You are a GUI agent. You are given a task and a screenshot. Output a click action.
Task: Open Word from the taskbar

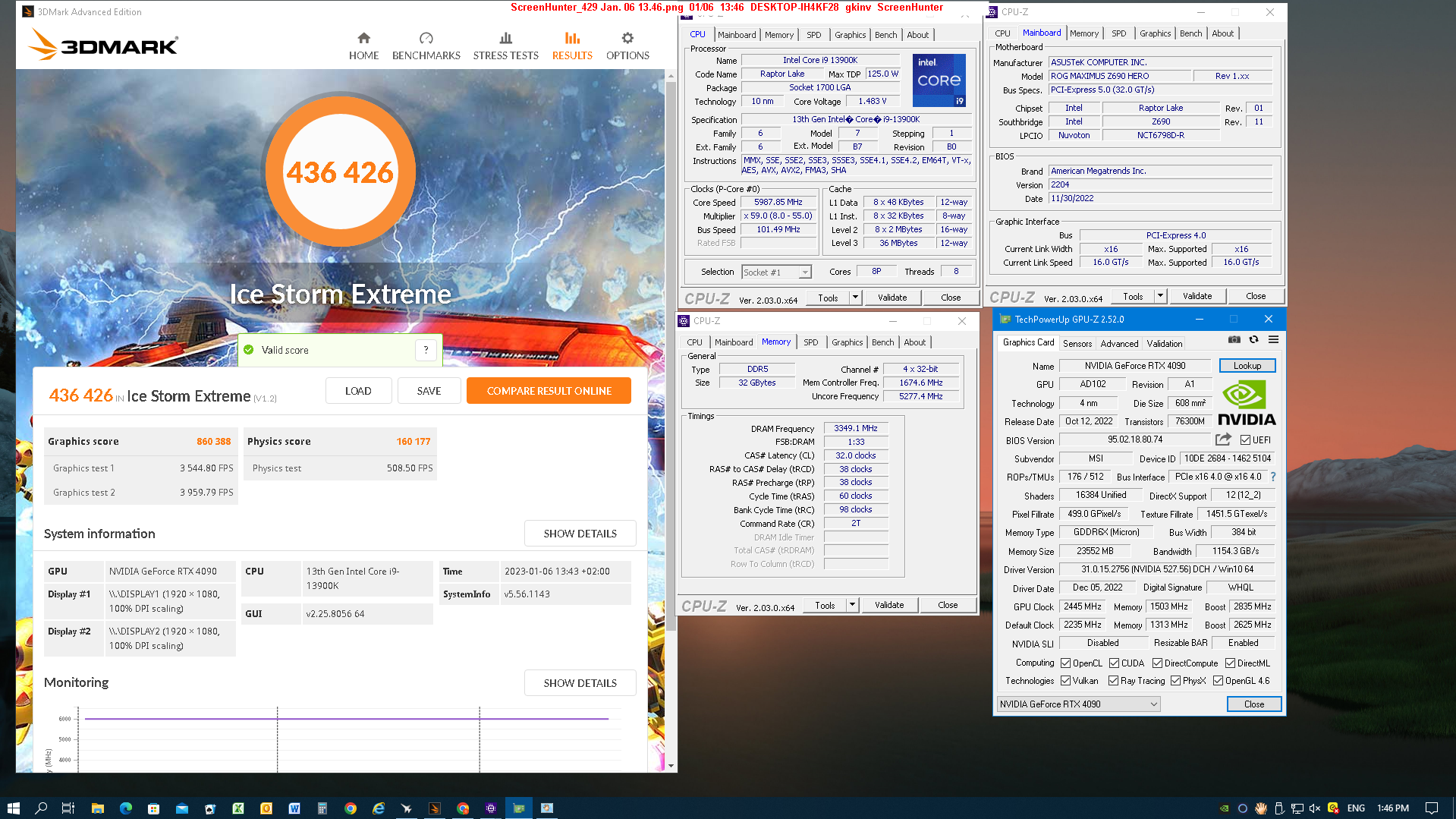coord(294,808)
